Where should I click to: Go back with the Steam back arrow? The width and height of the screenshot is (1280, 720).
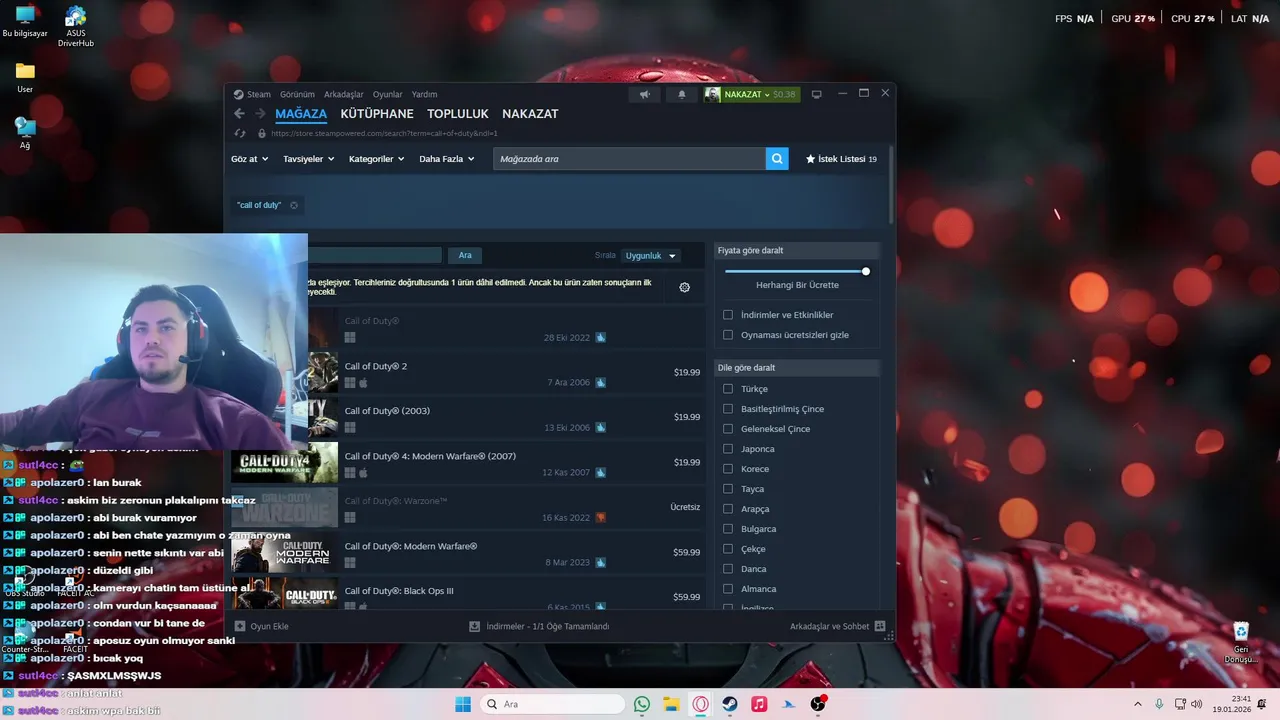(239, 114)
